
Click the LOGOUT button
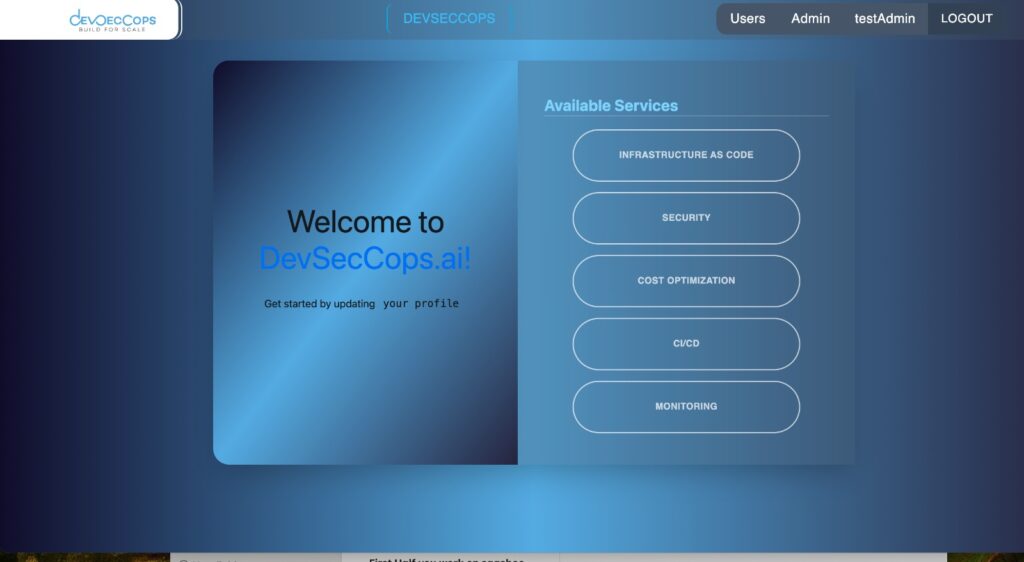(966, 18)
